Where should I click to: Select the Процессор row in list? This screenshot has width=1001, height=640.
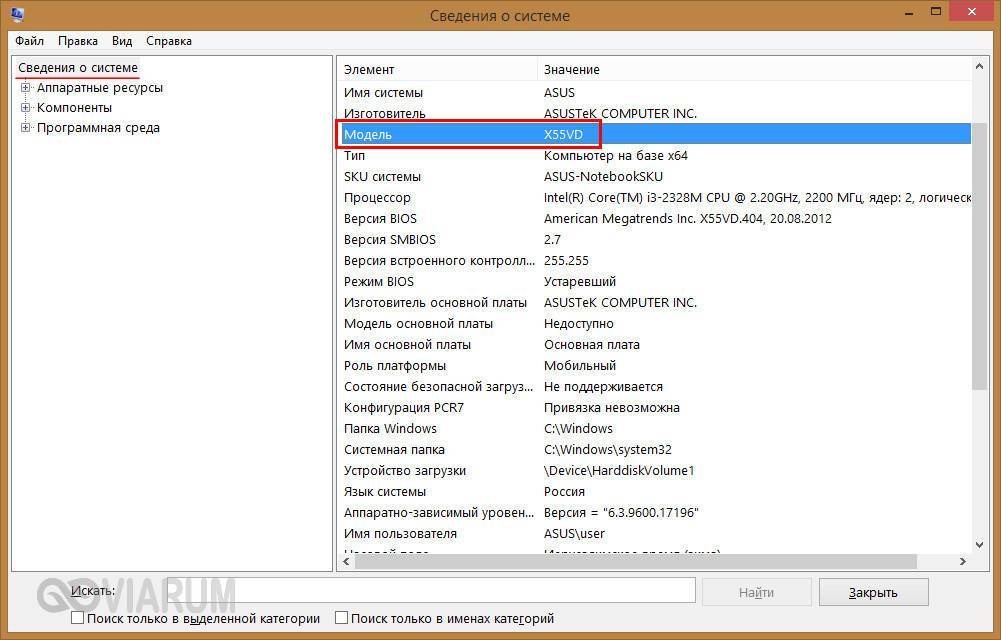377,198
